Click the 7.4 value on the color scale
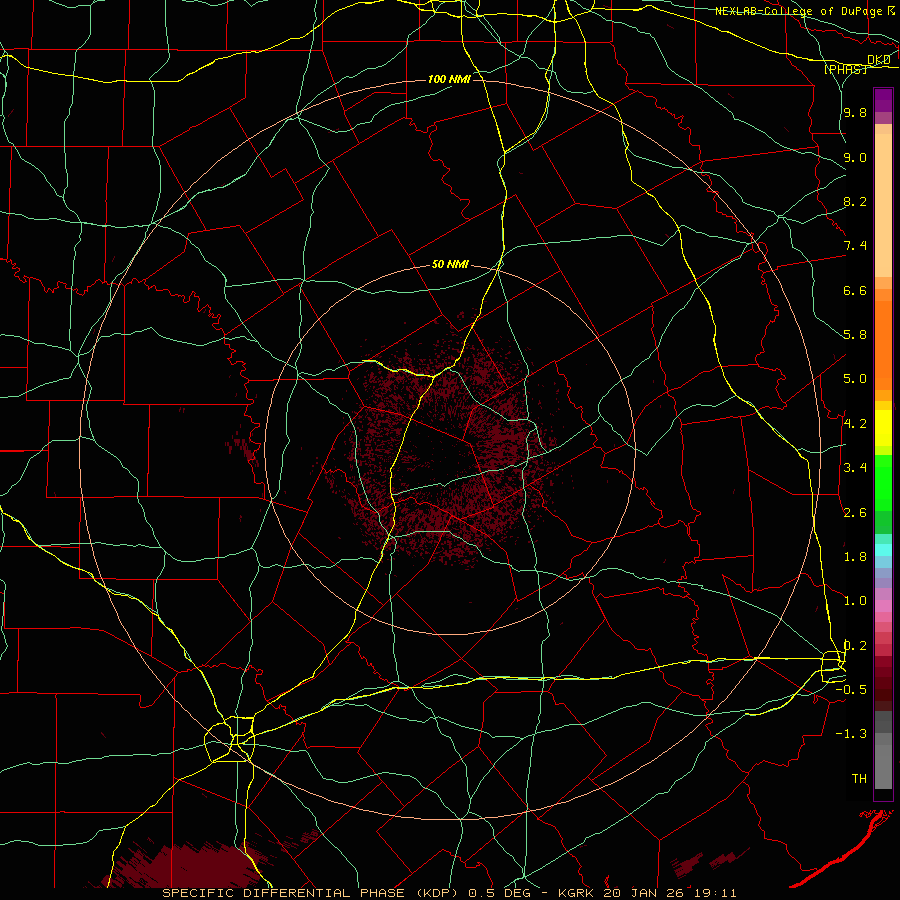 [855, 246]
